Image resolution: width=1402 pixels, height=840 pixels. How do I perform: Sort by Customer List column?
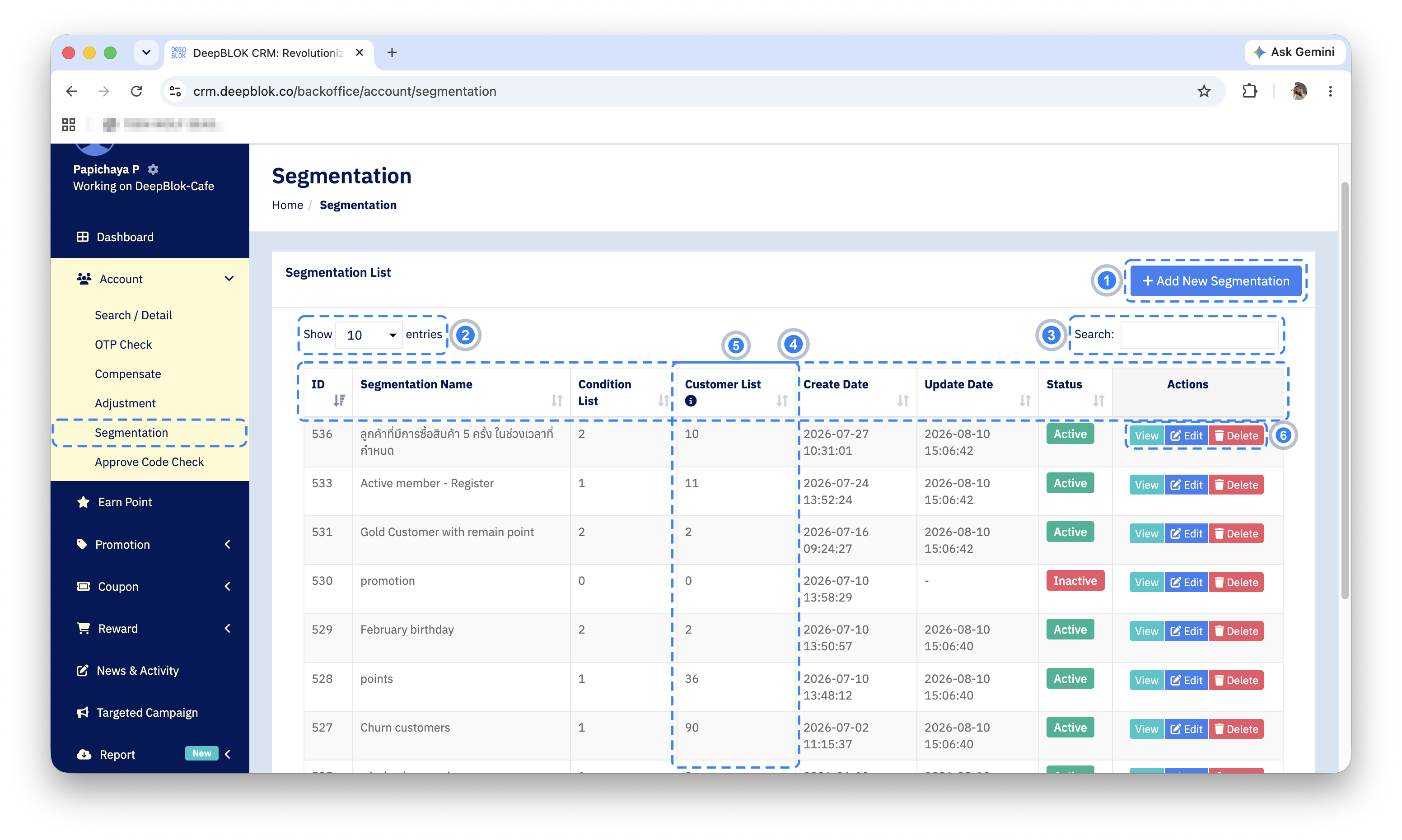click(782, 401)
